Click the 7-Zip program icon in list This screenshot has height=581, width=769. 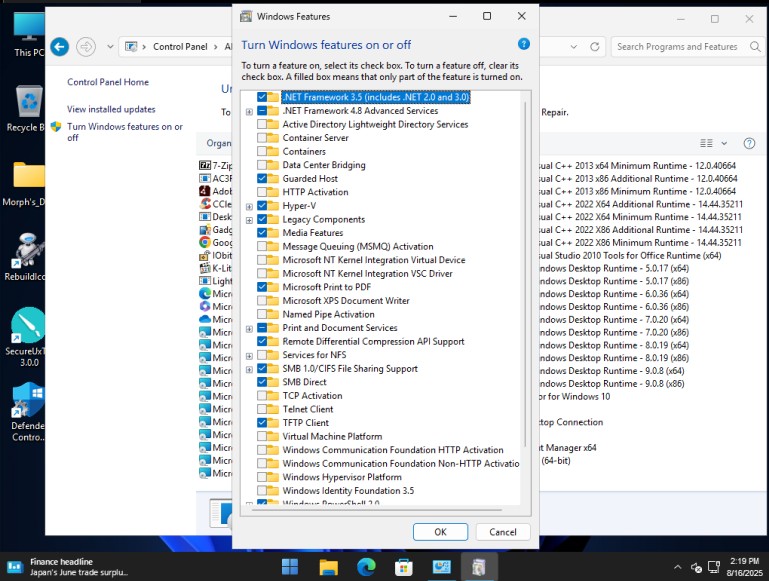pos(205,165)
